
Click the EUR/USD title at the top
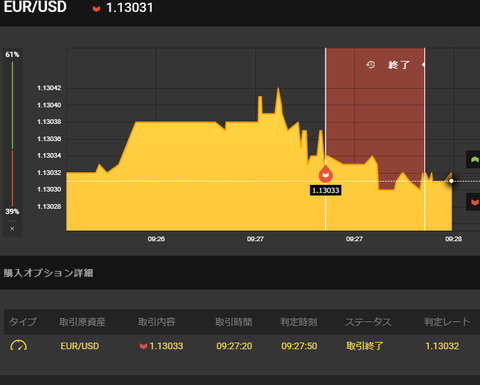click(x=35, y=7)
